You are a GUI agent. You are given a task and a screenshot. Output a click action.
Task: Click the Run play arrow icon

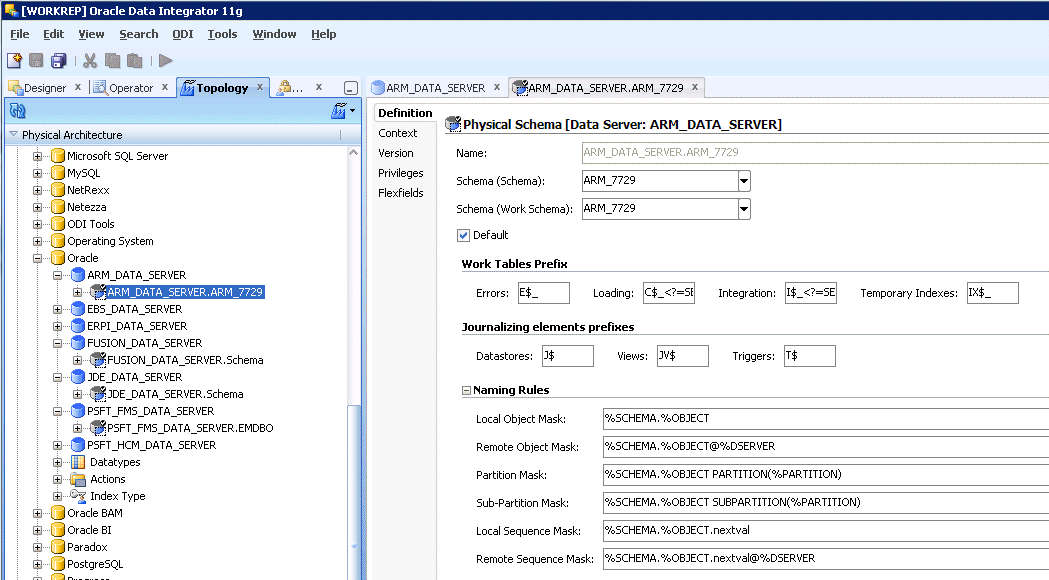166,61
